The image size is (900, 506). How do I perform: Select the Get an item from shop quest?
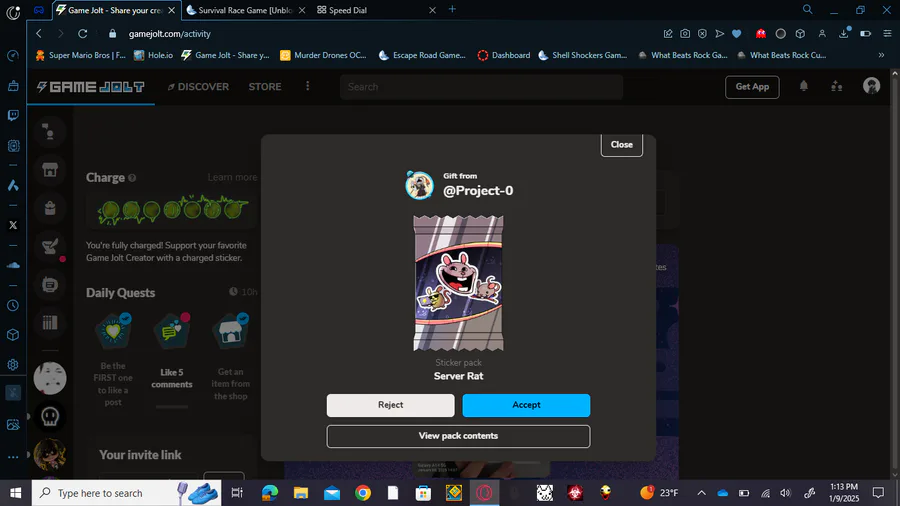coord(231,357)
